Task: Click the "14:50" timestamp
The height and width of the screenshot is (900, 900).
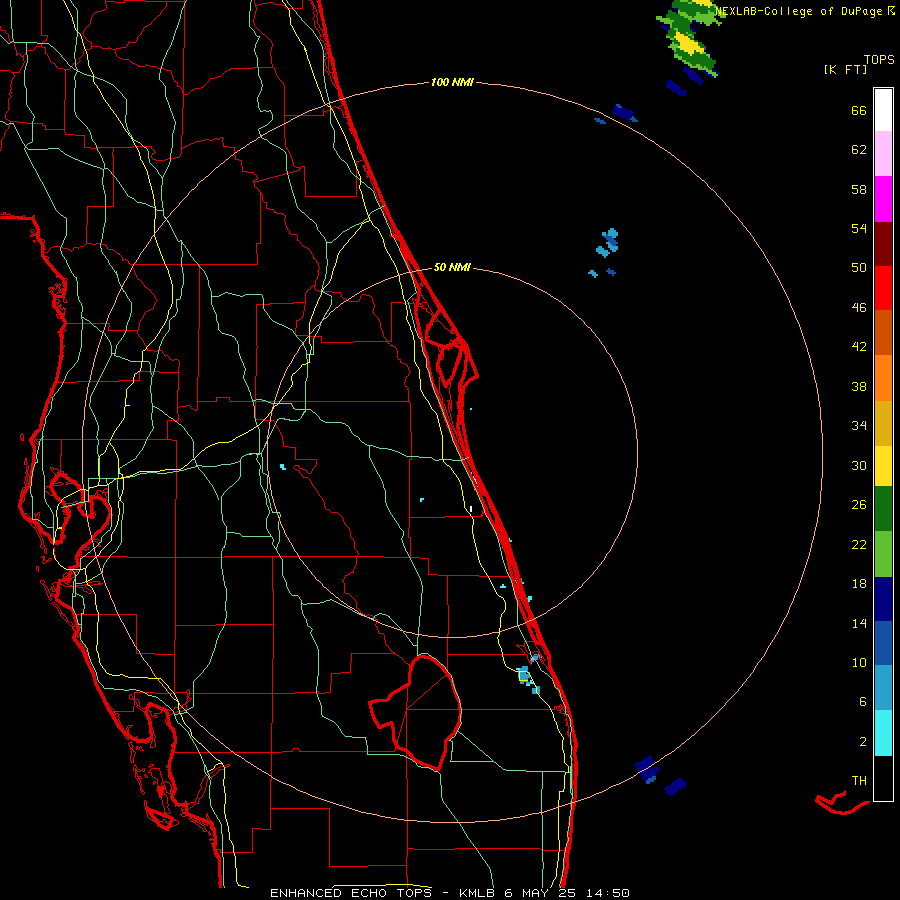Action: [608, 893]
